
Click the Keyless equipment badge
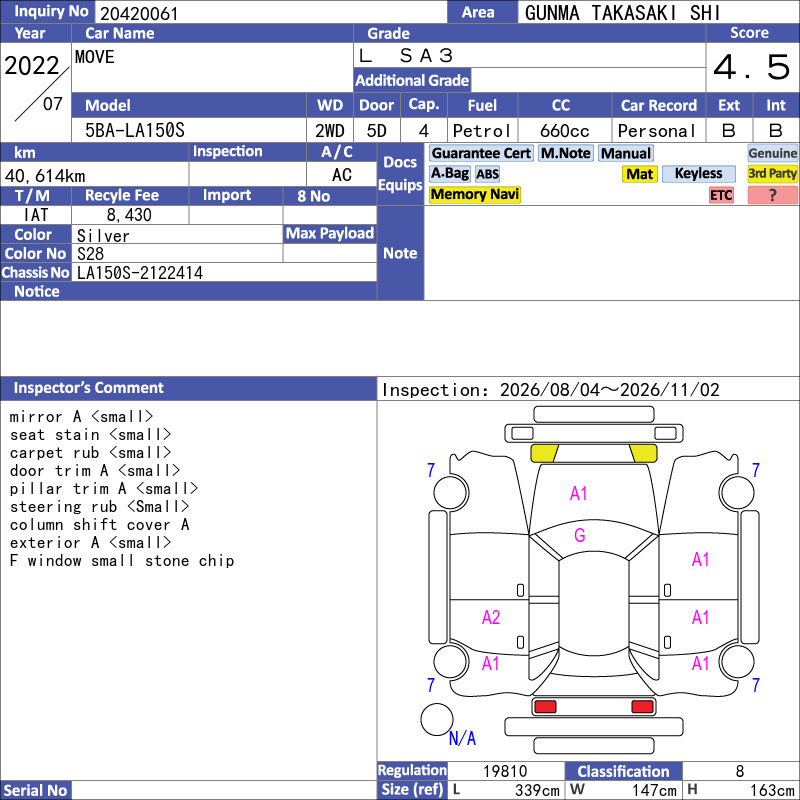pyautogui.click(x=698, y=173)
